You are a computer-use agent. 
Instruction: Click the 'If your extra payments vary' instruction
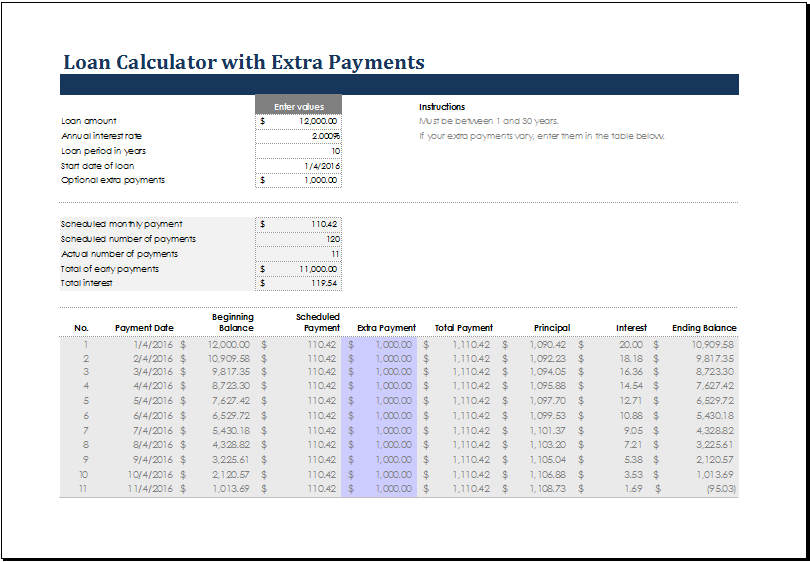click(542, 136)
